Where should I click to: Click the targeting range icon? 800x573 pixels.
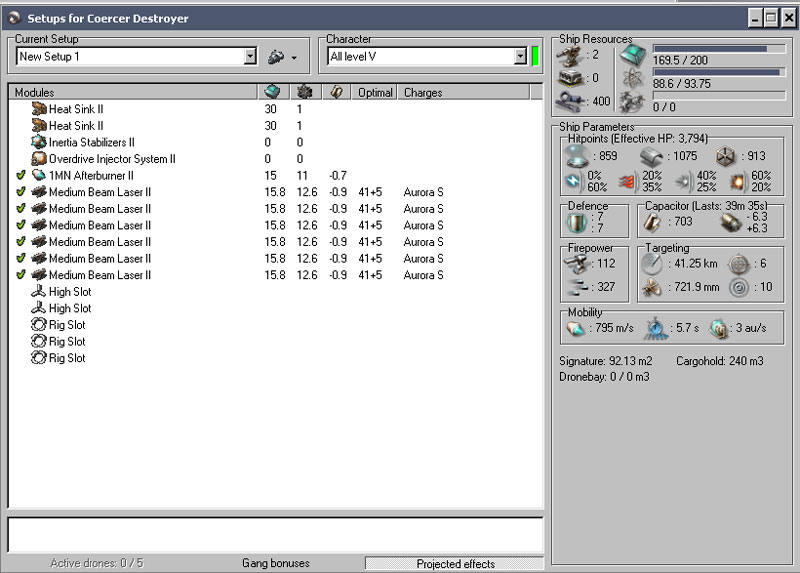(x=652, y=264)
